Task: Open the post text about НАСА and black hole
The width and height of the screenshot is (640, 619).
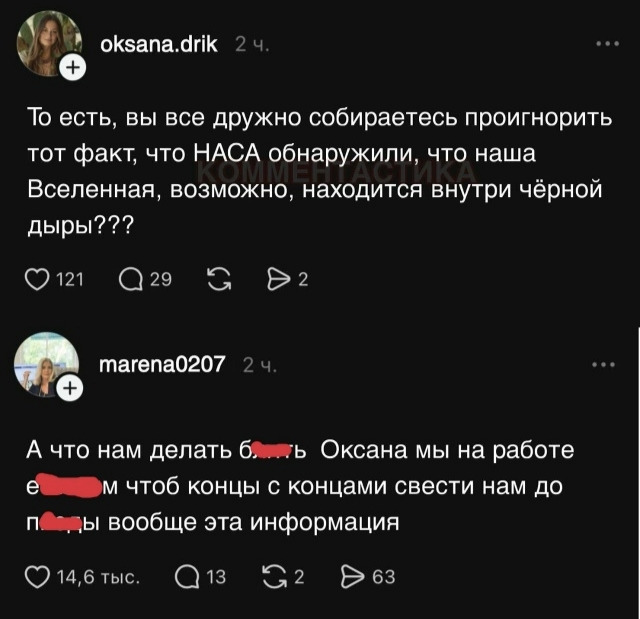Action: tap(320, 171)
